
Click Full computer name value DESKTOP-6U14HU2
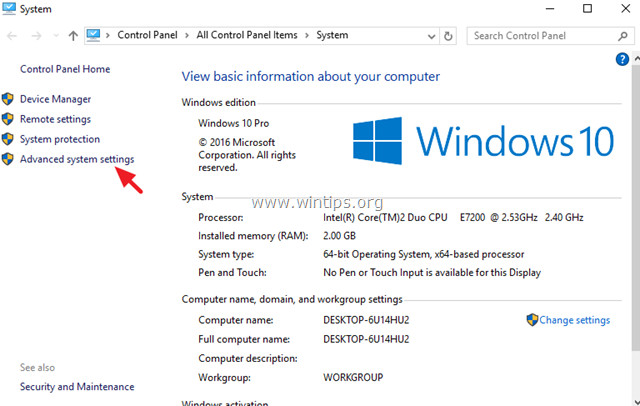click(x=366, y=339)
